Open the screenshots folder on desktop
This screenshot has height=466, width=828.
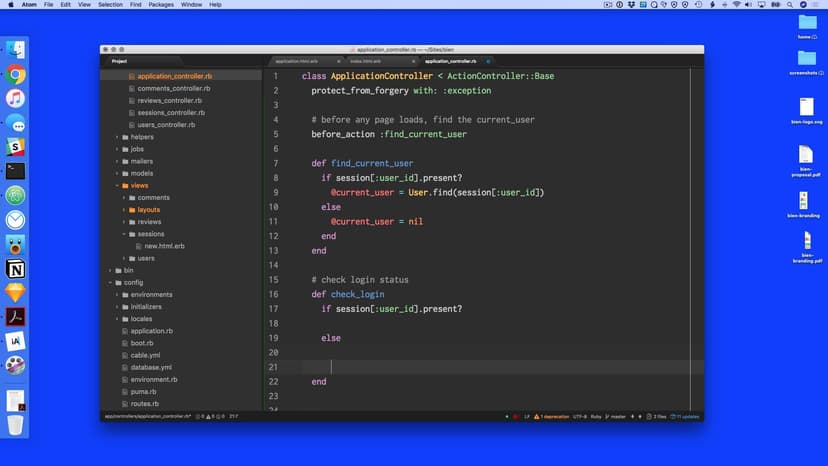point(805,58)
